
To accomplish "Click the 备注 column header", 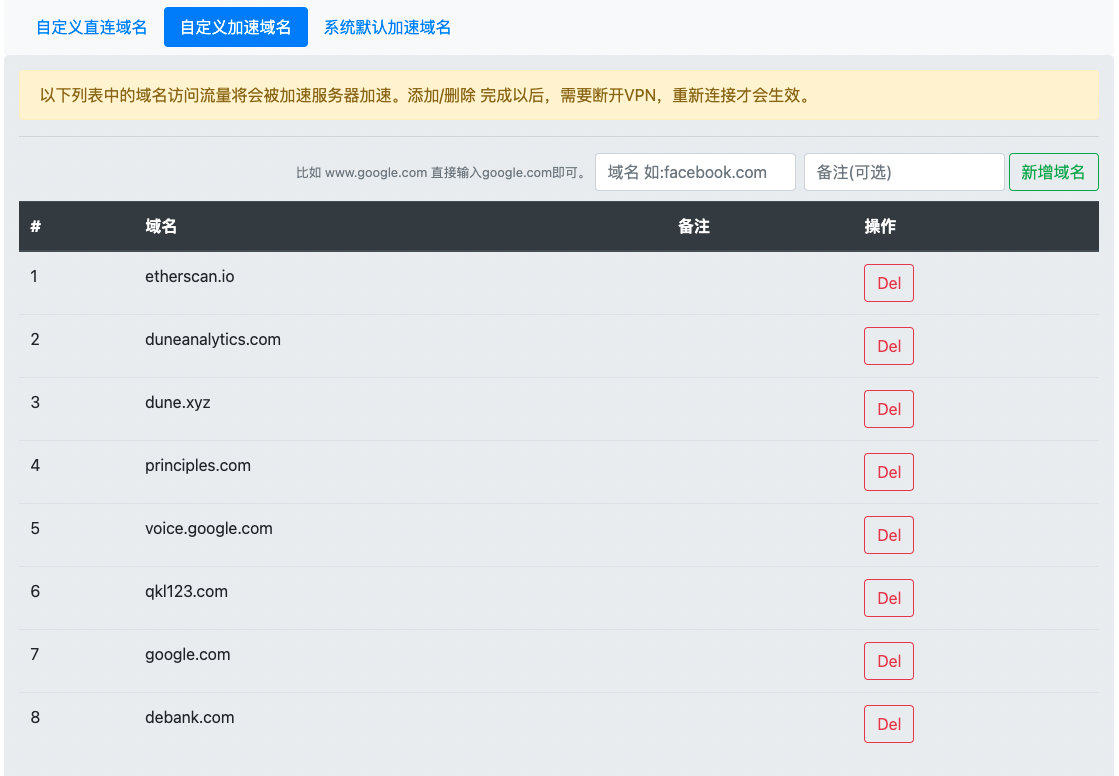I will [693, 226].
